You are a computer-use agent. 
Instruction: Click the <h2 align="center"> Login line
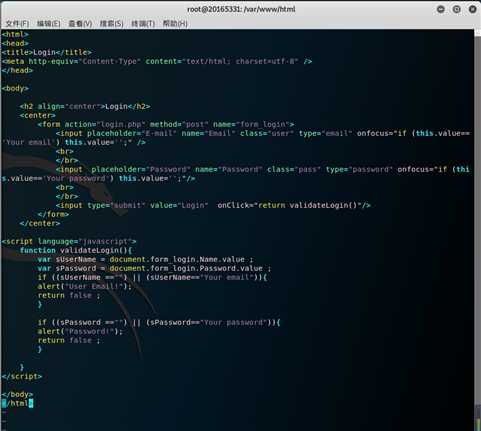pyautogui.click(x=85, y=106)
